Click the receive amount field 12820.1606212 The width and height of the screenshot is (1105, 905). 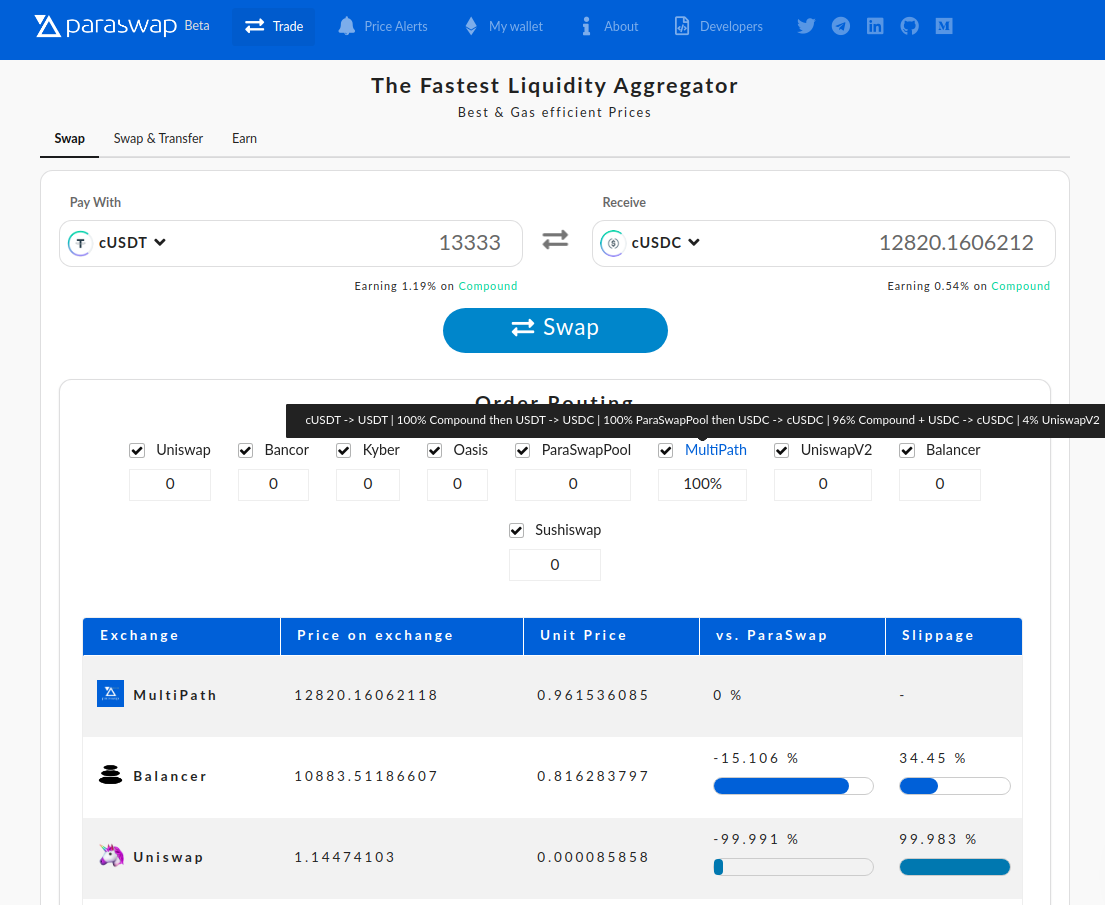coord(956,242)
